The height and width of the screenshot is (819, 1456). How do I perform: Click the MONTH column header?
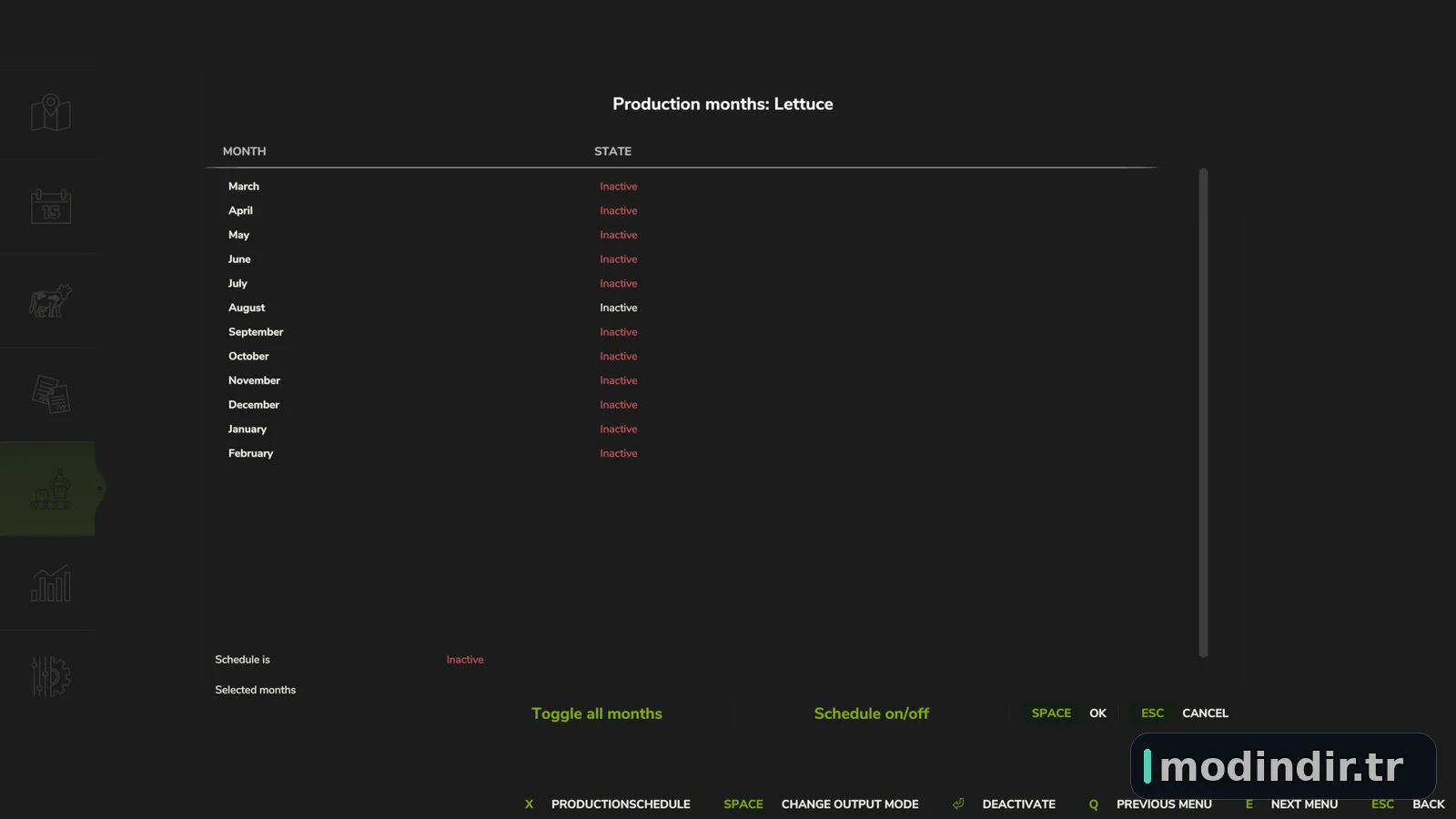245,151
